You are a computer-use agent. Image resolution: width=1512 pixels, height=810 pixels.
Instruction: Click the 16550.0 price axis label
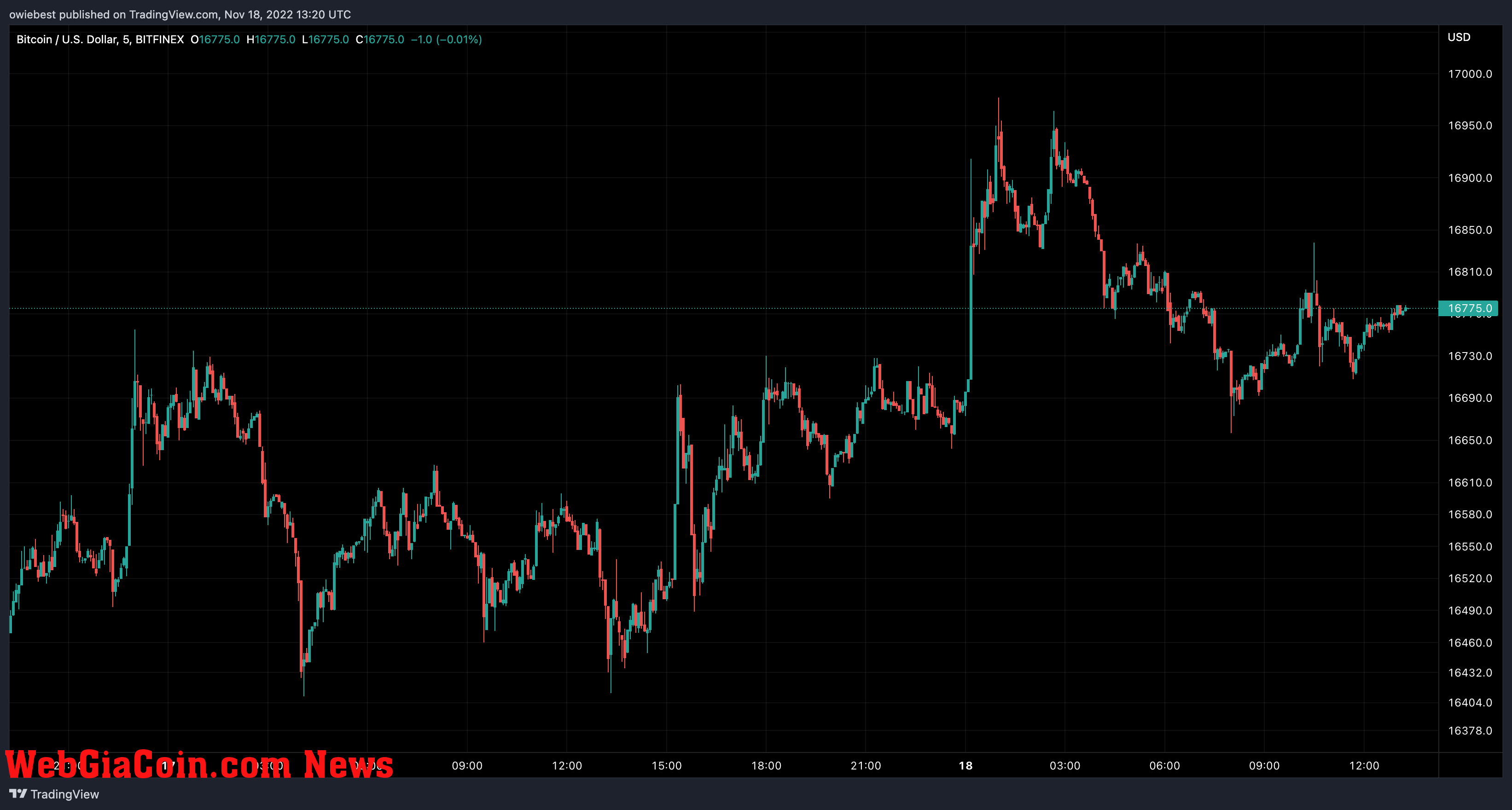tap(1470, 547)
